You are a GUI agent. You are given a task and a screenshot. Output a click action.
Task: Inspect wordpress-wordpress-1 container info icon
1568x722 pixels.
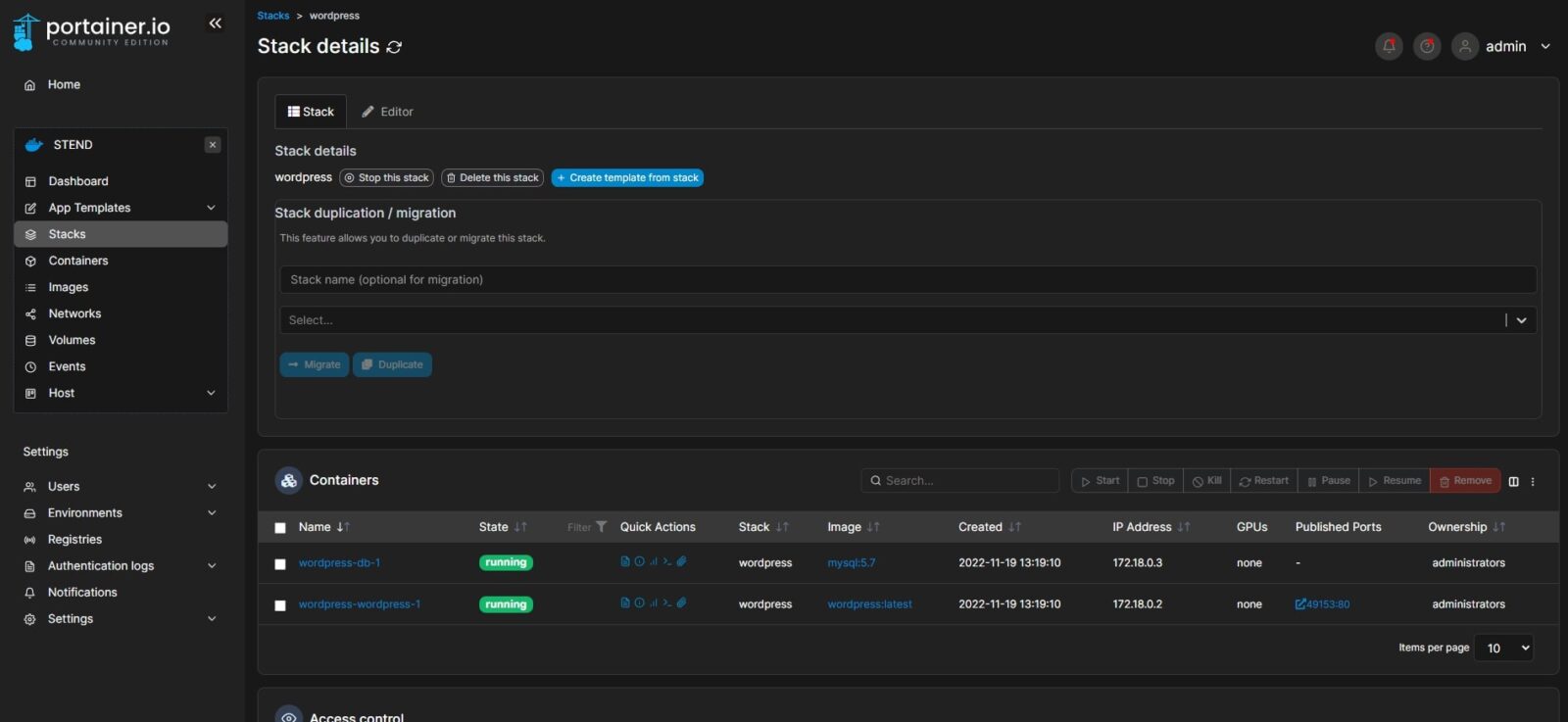click(x=639, y=602)
